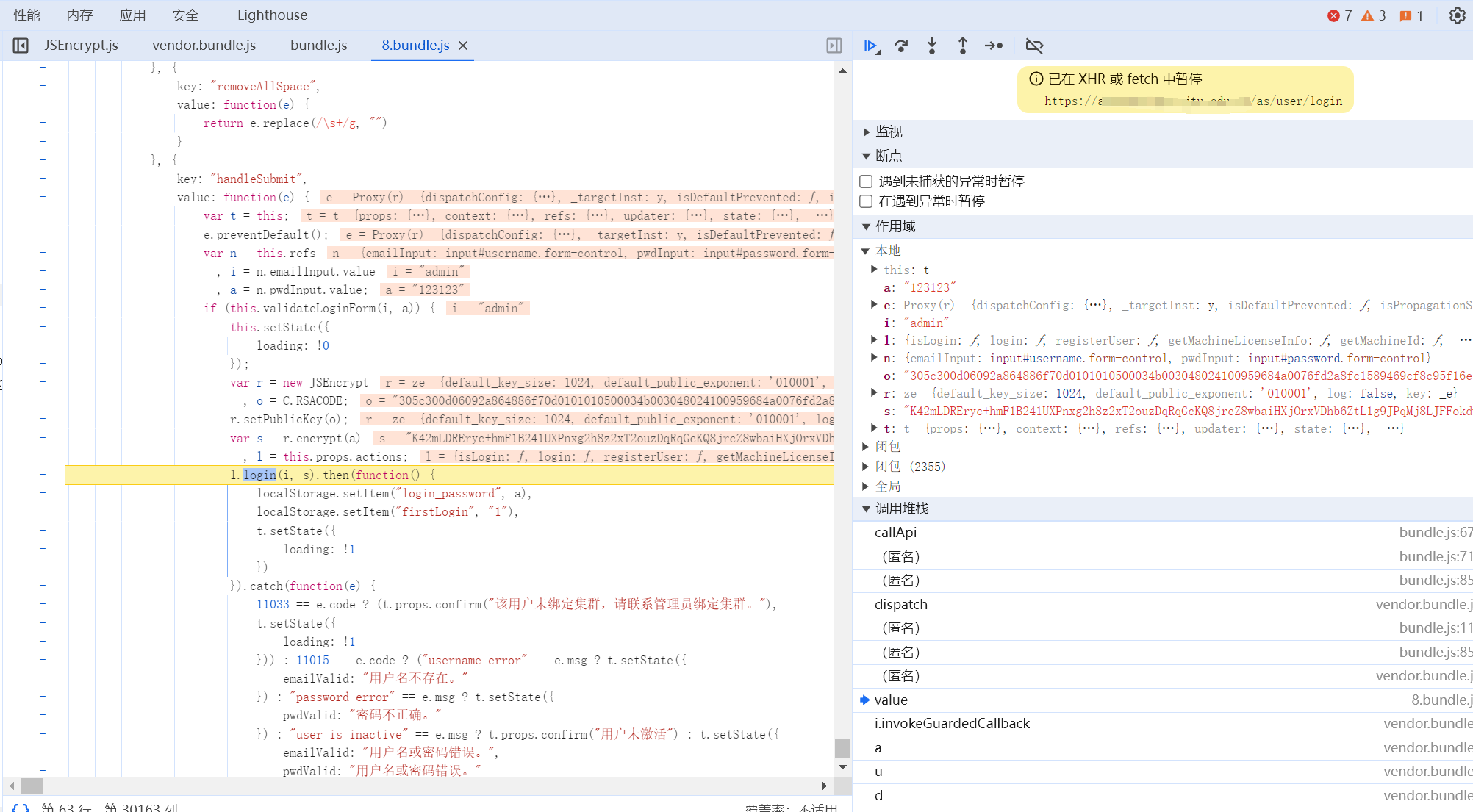Enable pause on caught exceptions checkbox
1473x812 pixels.
click(866, 201)
